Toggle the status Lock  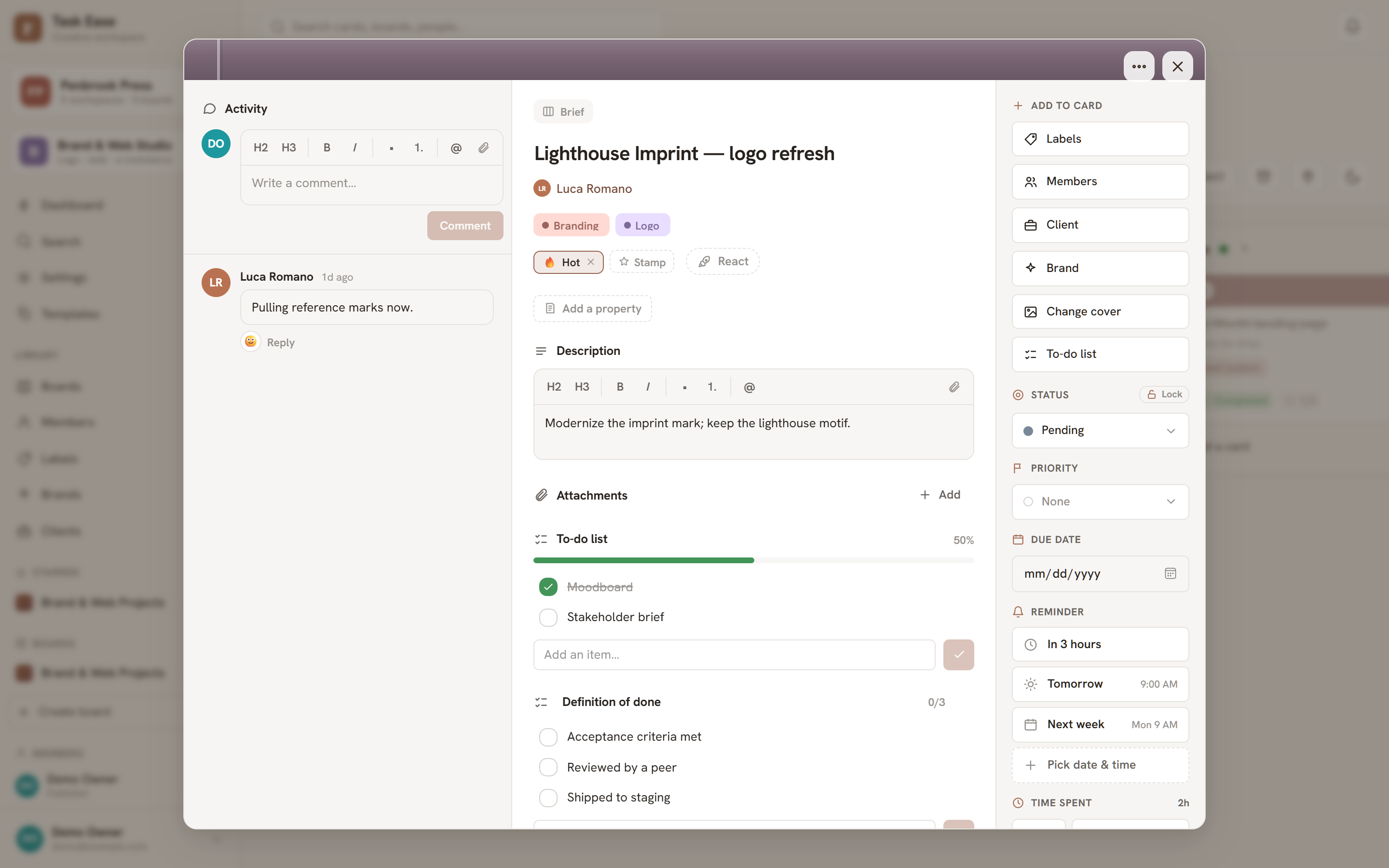[1164, 394]
